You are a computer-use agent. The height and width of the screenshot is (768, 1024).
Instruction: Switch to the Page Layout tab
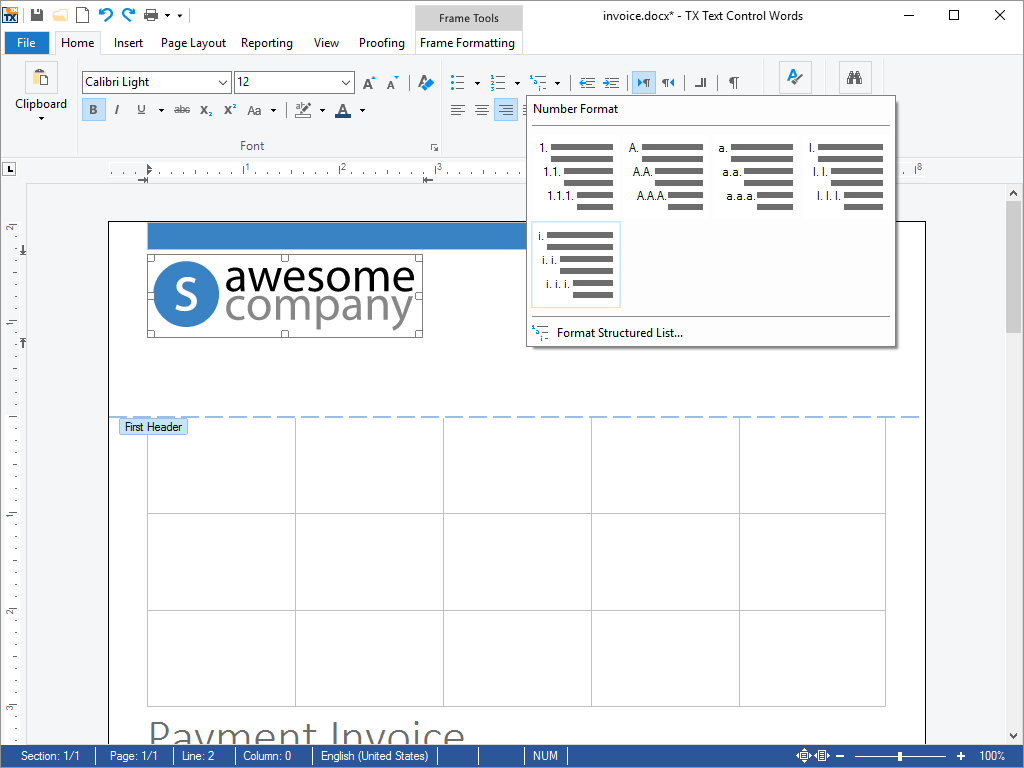click(x=193, y=43)
